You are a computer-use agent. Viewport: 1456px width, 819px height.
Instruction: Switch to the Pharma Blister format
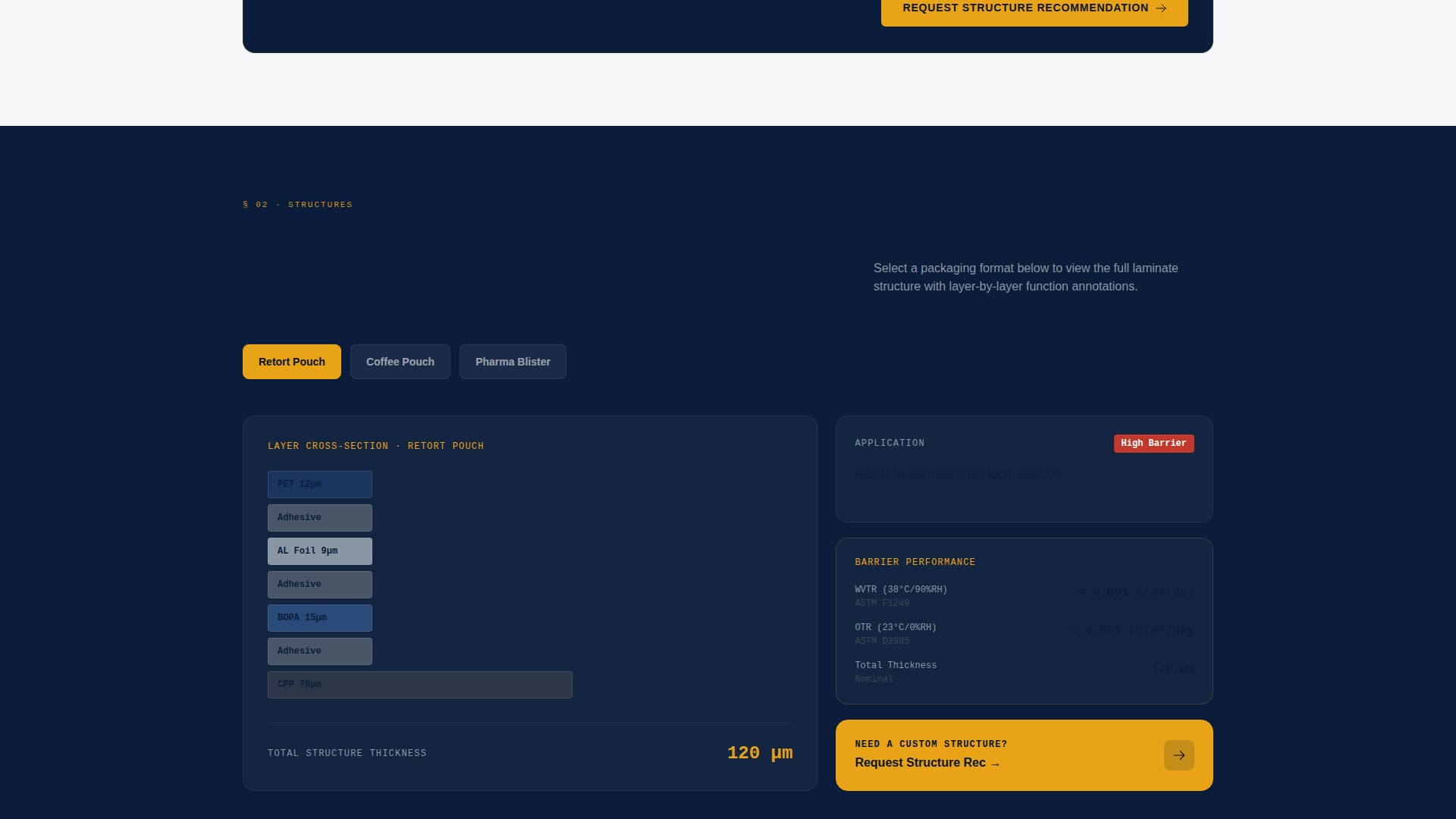tap(513, 362)
